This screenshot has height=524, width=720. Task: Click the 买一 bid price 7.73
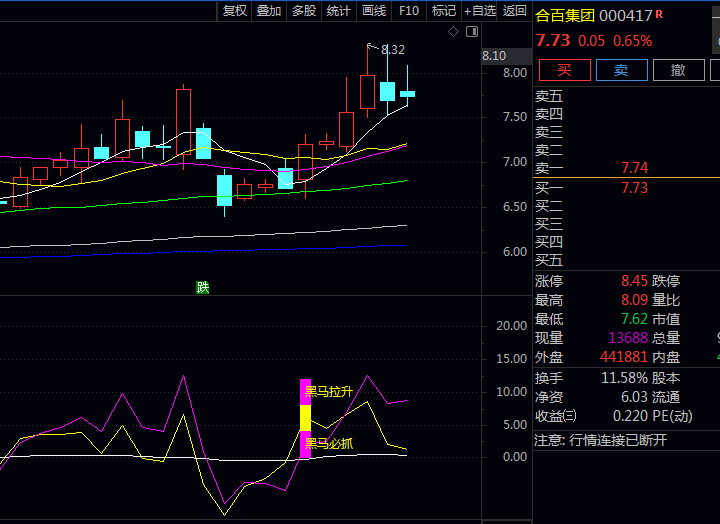[634, 187]
